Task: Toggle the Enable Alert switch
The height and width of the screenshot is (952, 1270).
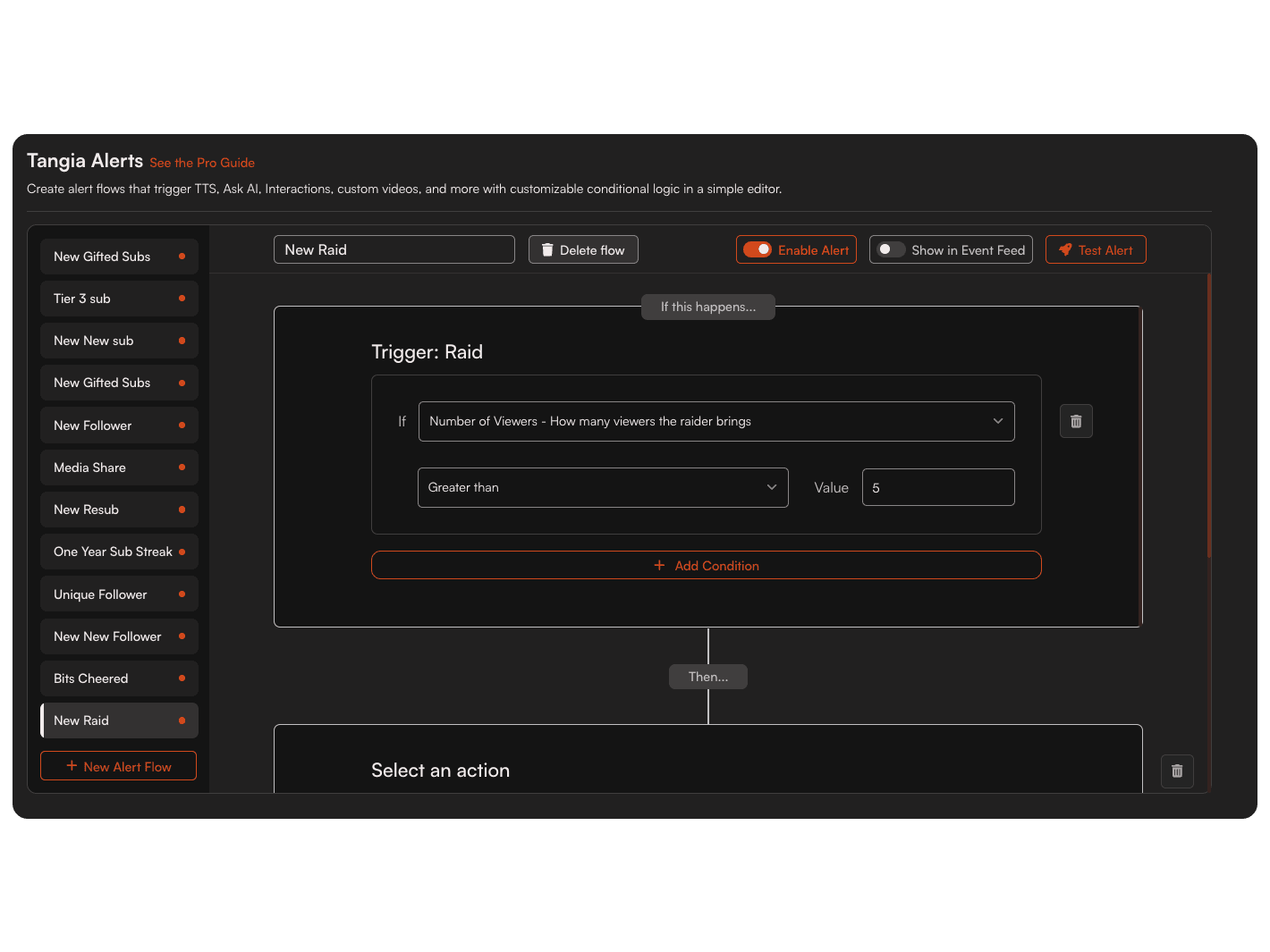Action: pos(758,250)
